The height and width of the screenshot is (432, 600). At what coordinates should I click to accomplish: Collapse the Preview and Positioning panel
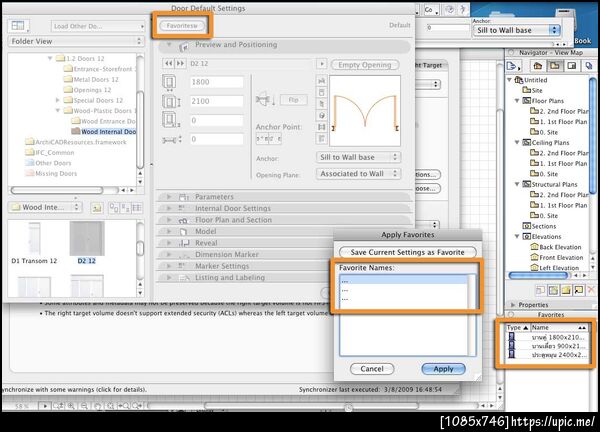(x=169, y=45)
